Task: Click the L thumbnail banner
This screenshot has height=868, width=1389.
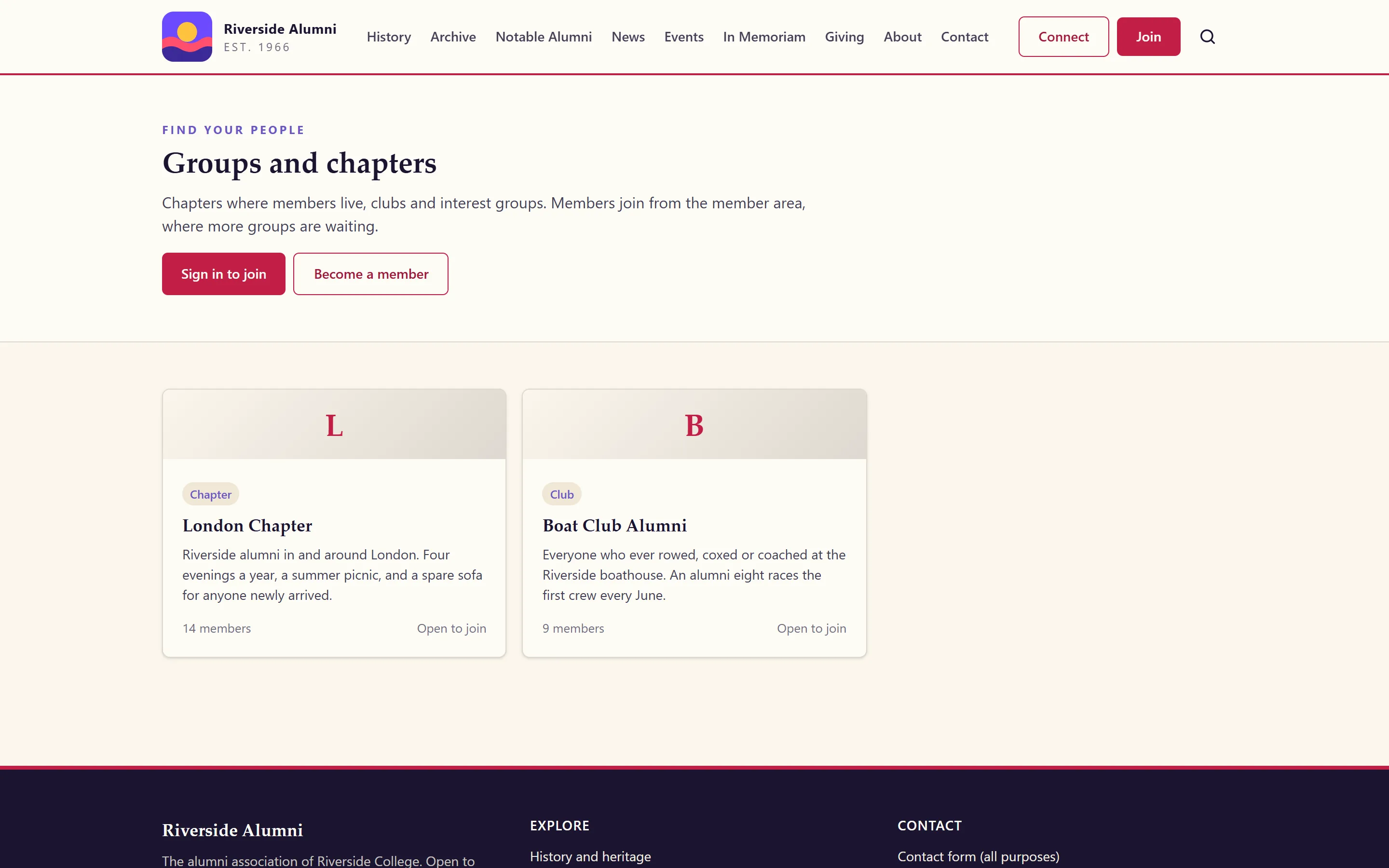Action: (x=334, y=425)
